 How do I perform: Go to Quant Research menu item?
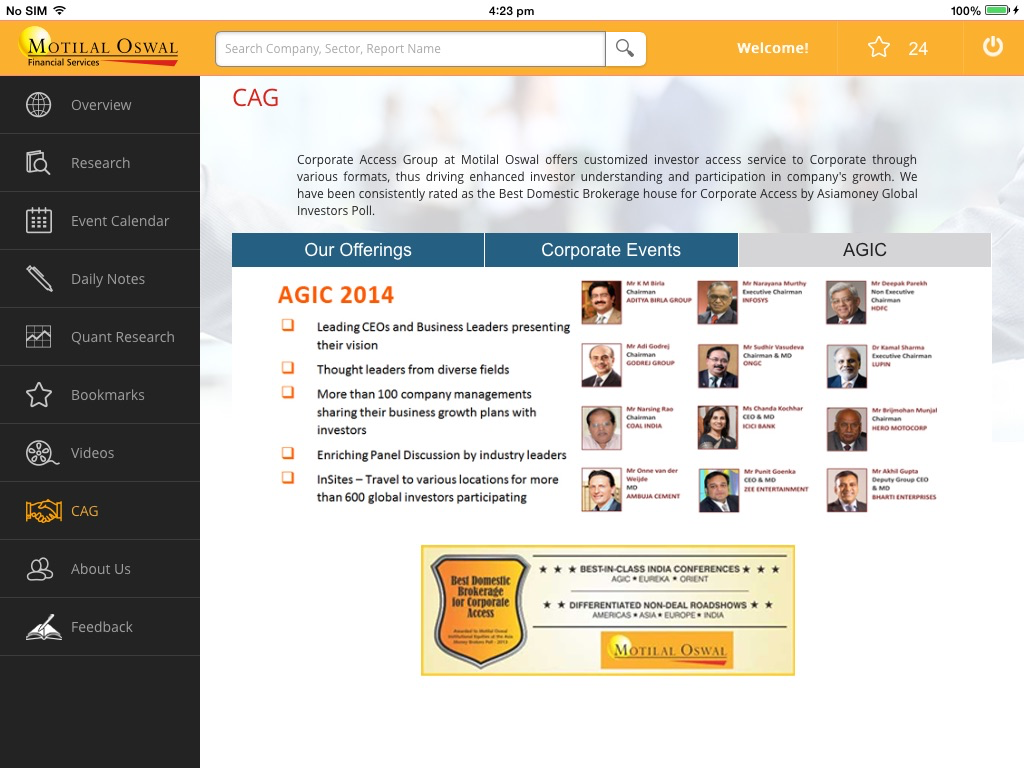click(x=100, y=337)
